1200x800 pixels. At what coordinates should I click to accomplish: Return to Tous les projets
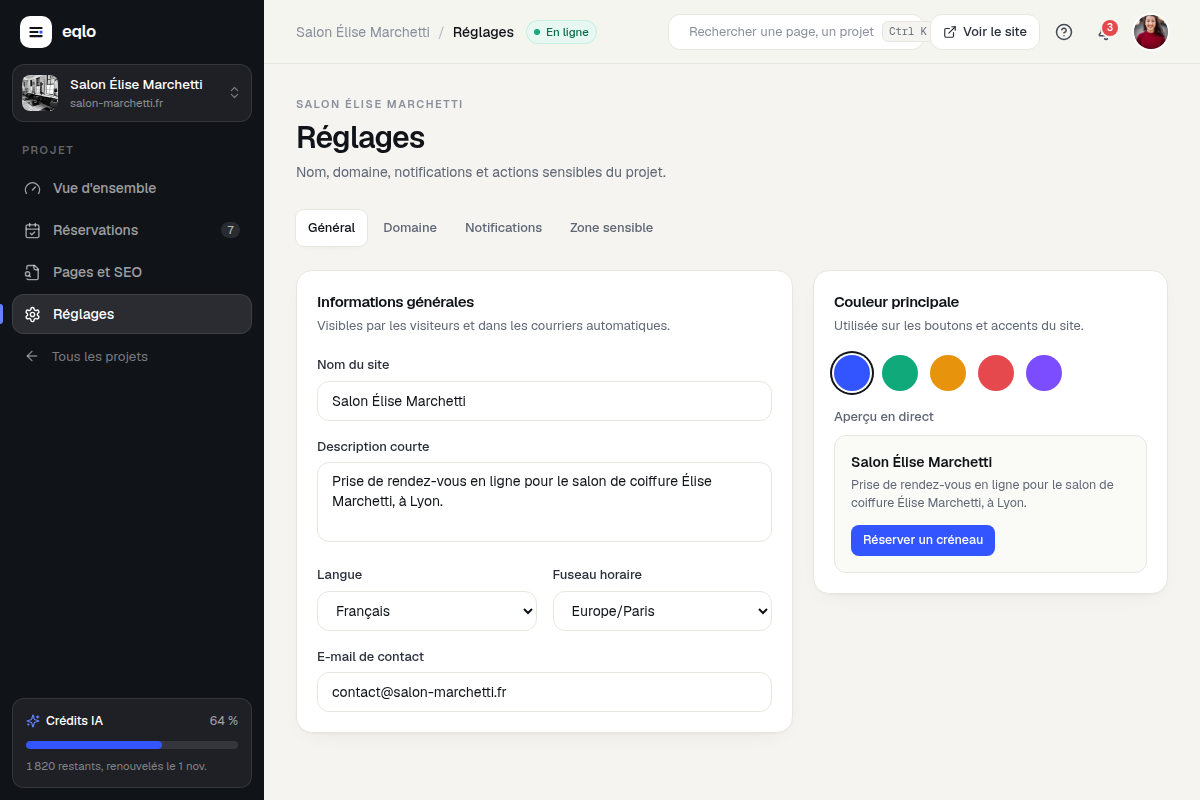pos(132,356)
